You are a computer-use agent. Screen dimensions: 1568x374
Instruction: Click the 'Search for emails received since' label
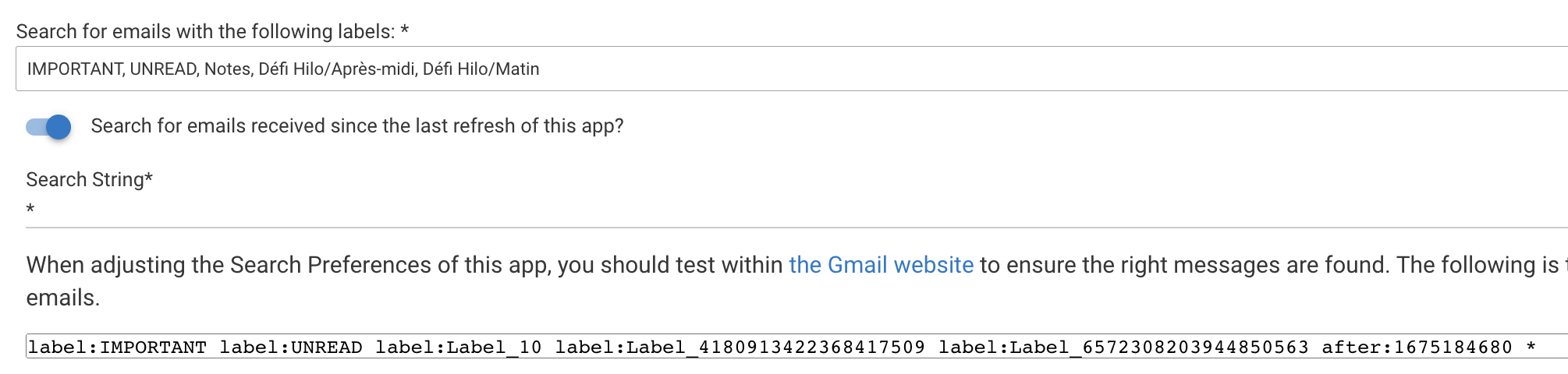tap(357, 126)
